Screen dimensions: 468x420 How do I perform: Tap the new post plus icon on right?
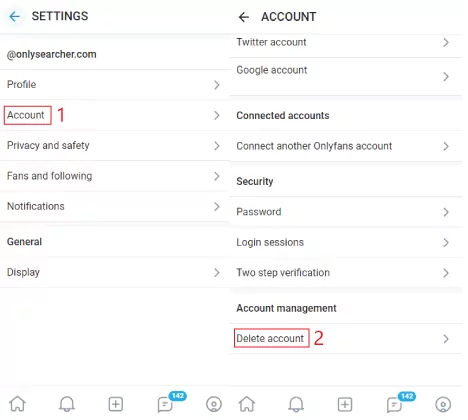345,405
